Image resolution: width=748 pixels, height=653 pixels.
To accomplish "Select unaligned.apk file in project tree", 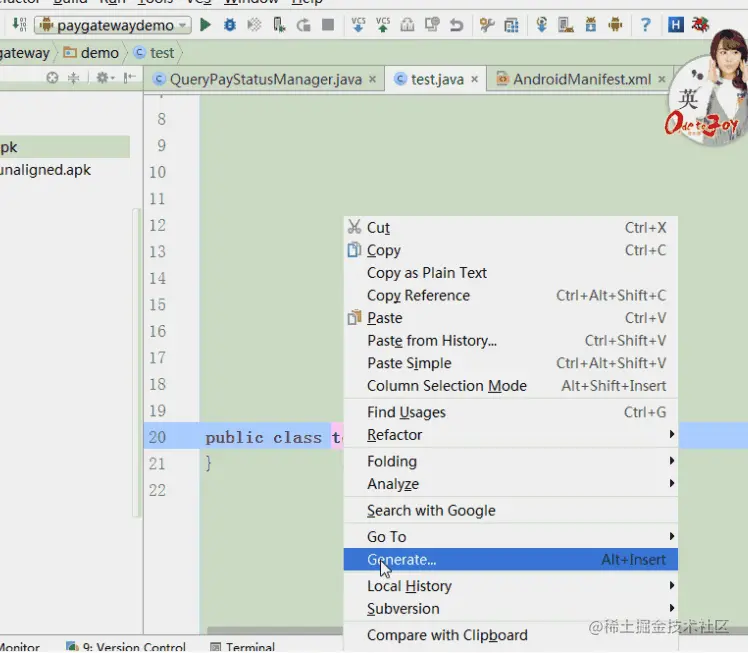I will pos(45,170).
